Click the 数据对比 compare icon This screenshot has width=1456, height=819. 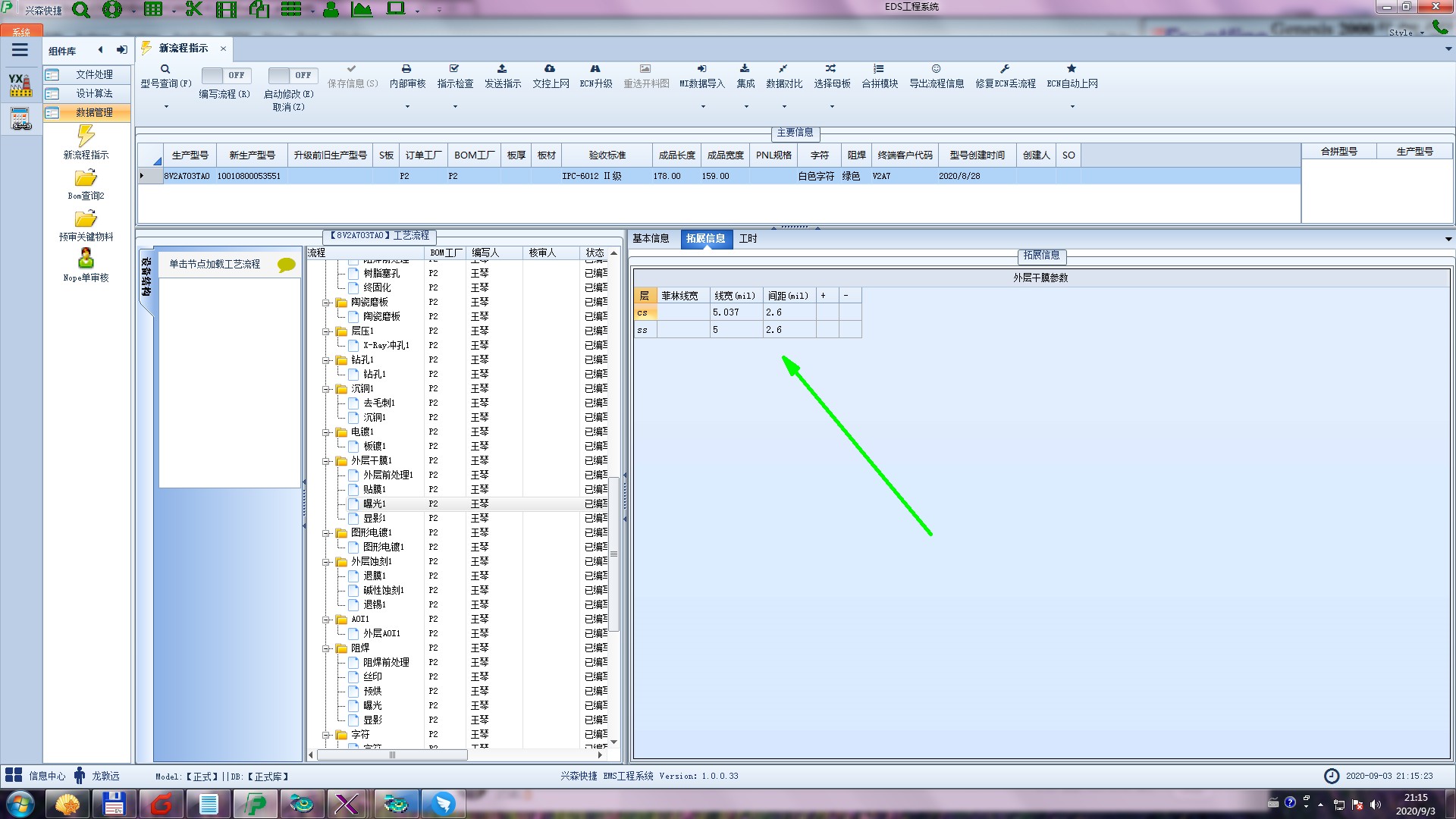[x=783, y=69]
